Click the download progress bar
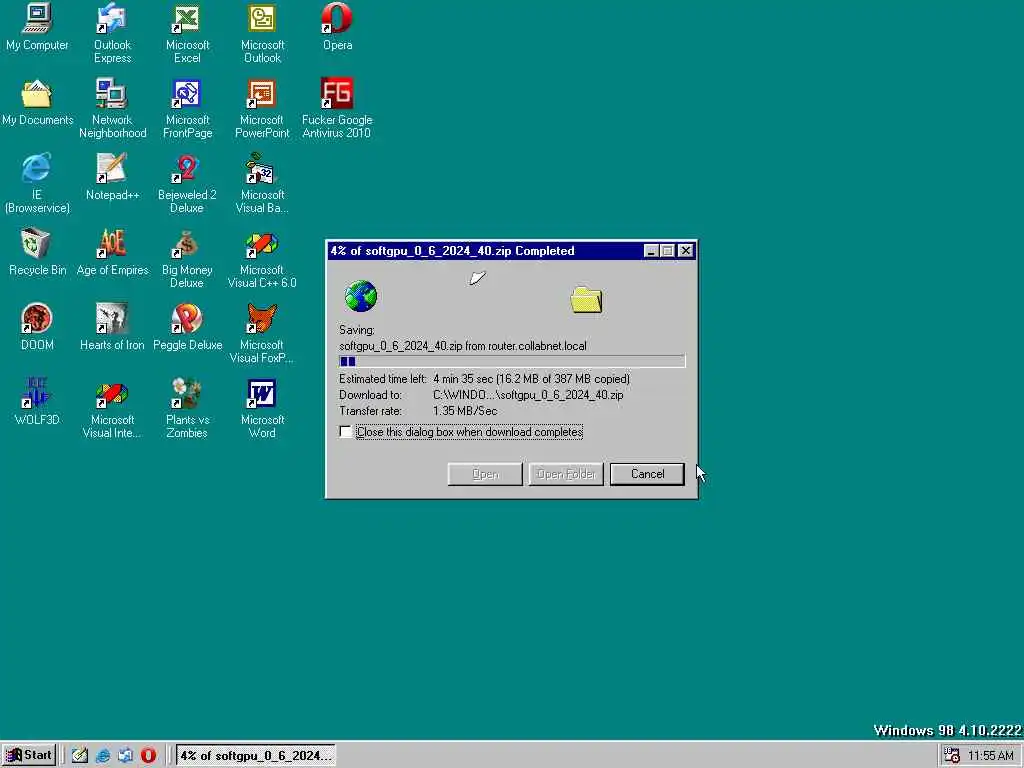 tap(512, 361)
